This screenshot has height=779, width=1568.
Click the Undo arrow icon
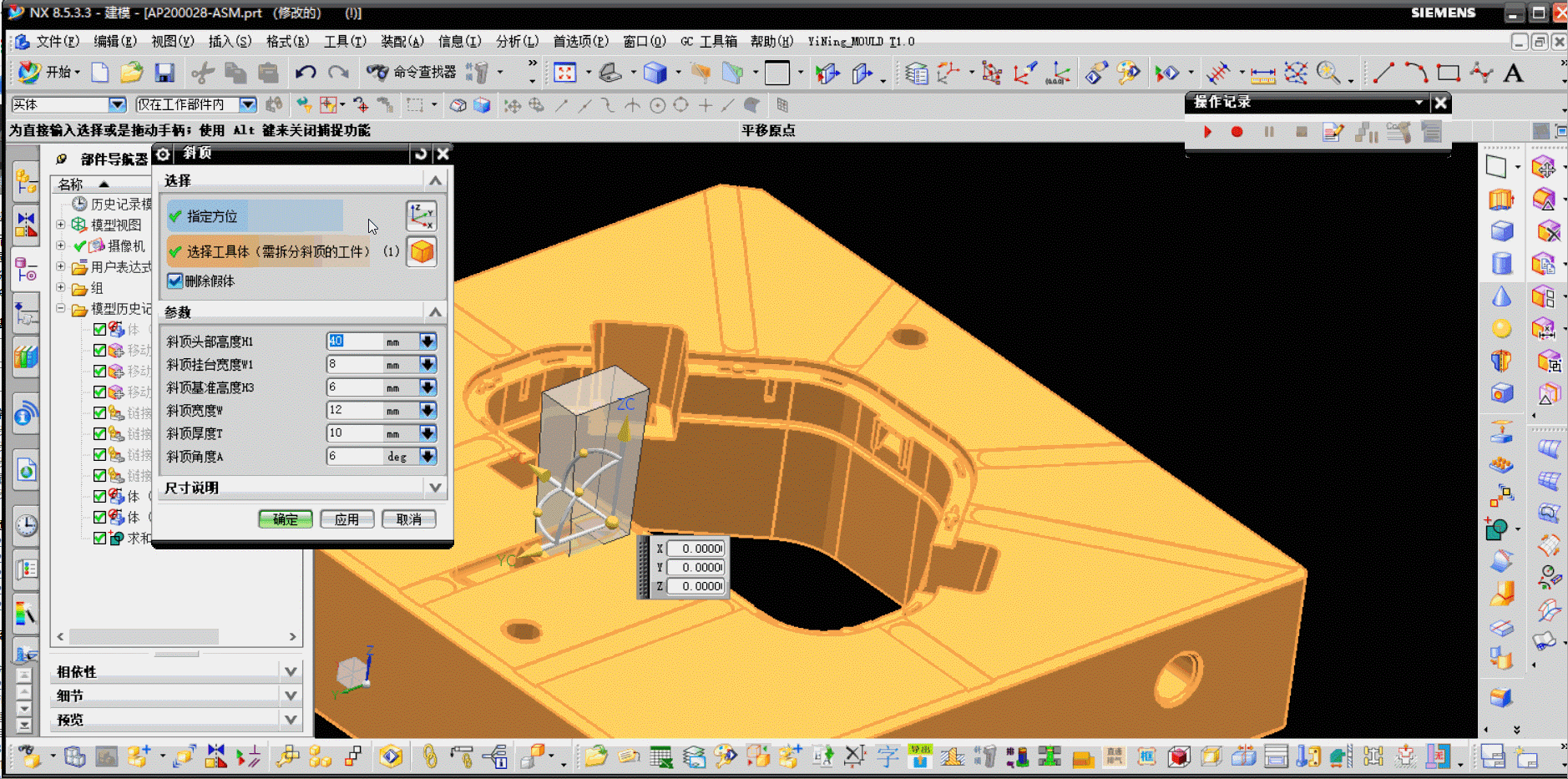click(306, 73)
